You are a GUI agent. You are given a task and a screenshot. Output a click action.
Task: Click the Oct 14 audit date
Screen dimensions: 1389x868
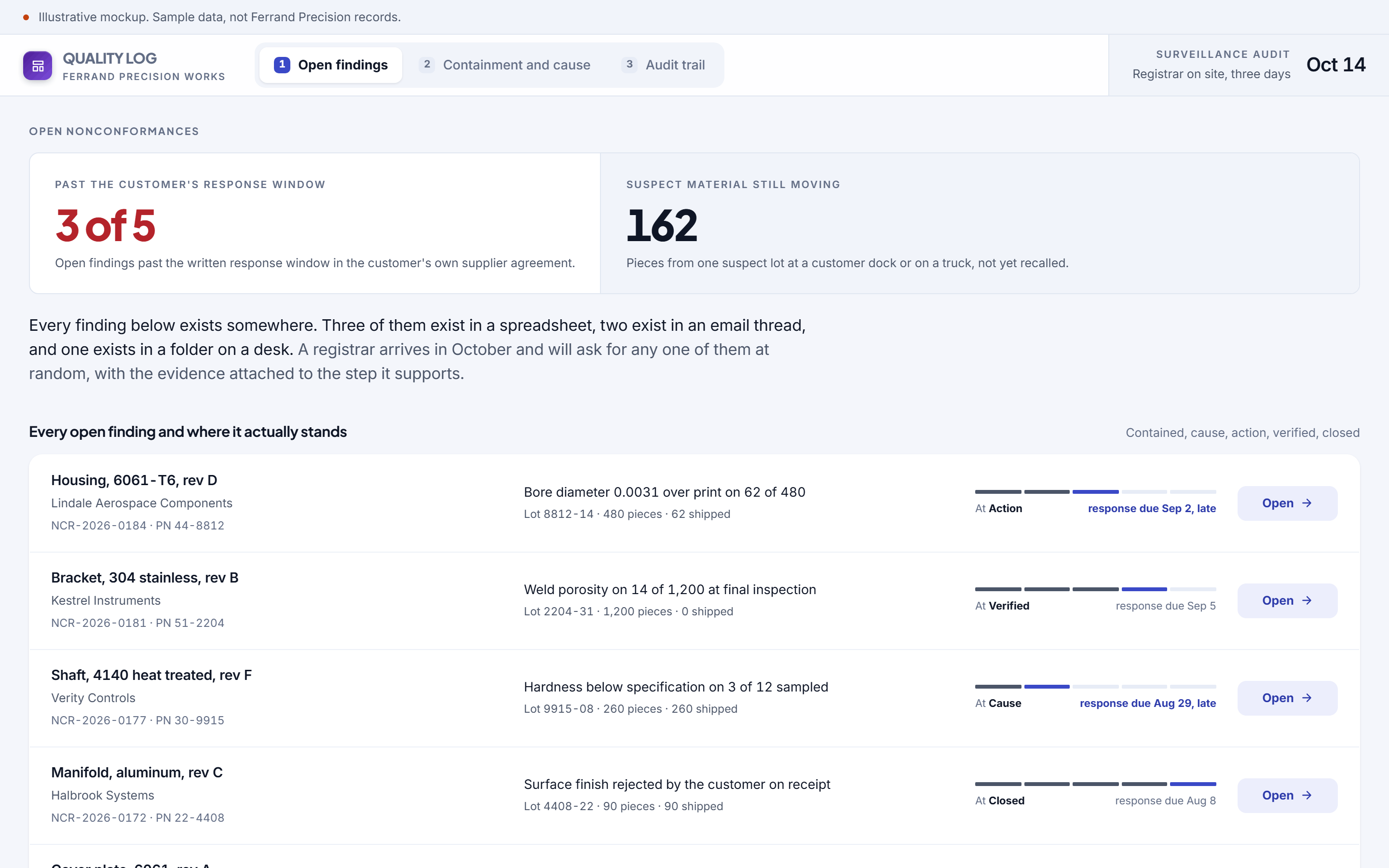(x=1335, y=65)
